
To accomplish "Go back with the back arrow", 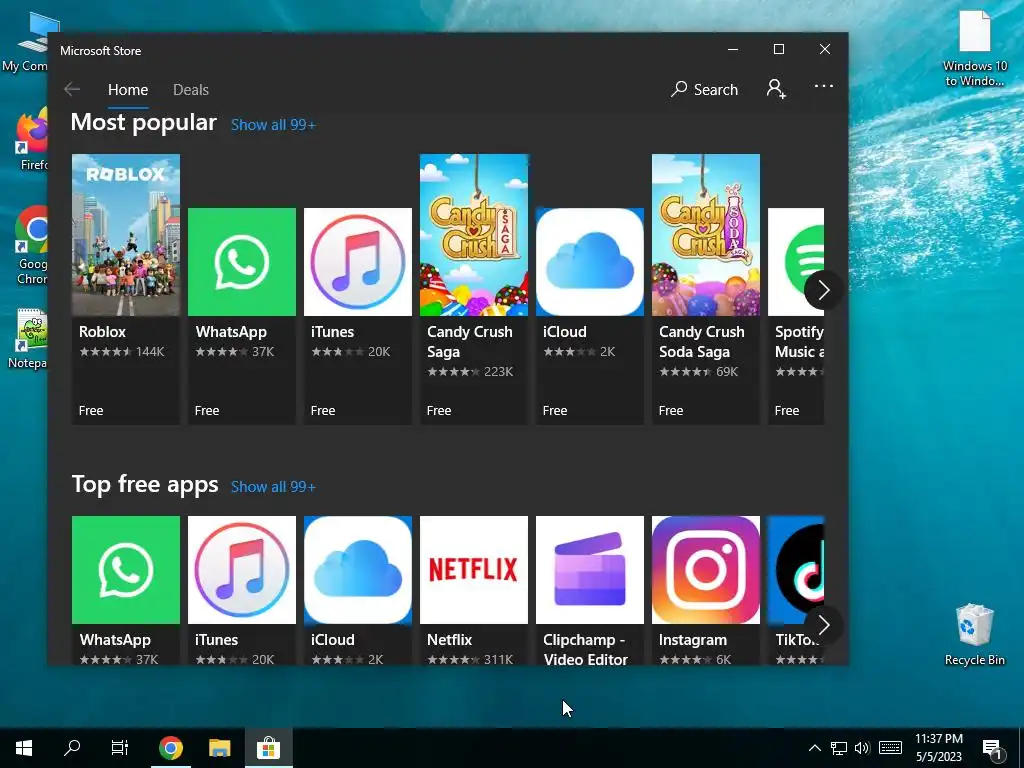I will tap(72, 89).
